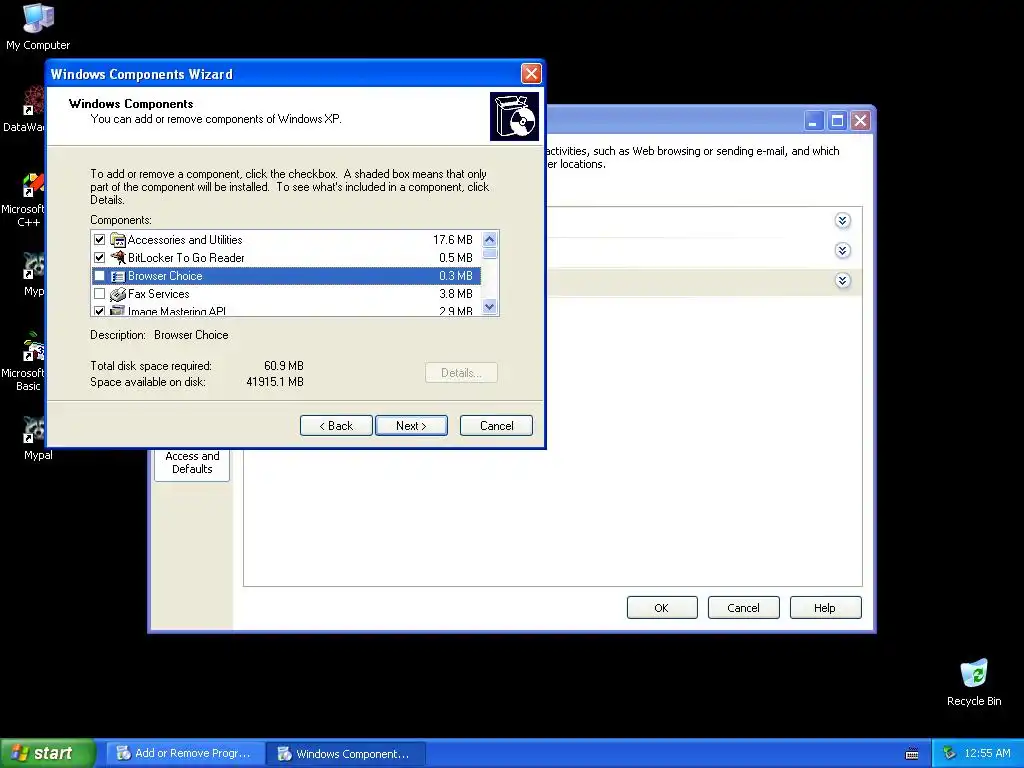1024x768 pixels.
Task: Expand the first chevron in background window
Action: [842, 221]
